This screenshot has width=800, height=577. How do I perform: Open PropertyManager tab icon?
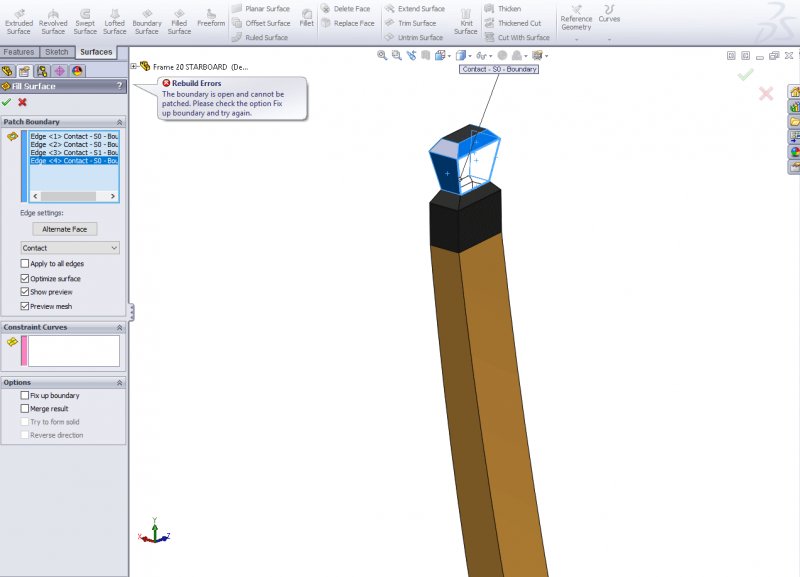click(x=24, y=71)
